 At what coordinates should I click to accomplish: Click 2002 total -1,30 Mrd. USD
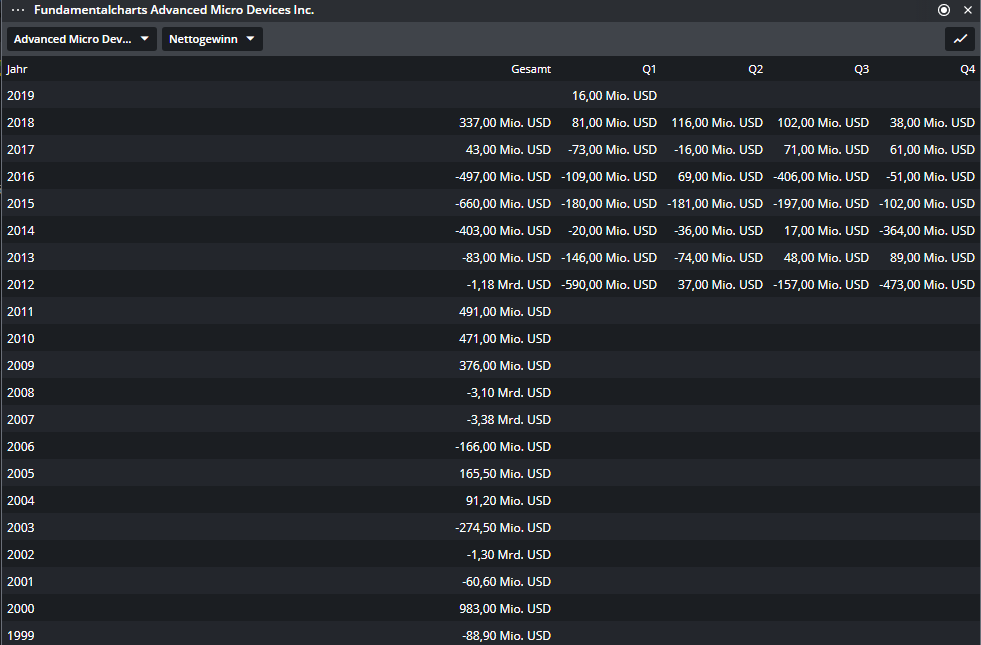509,554
